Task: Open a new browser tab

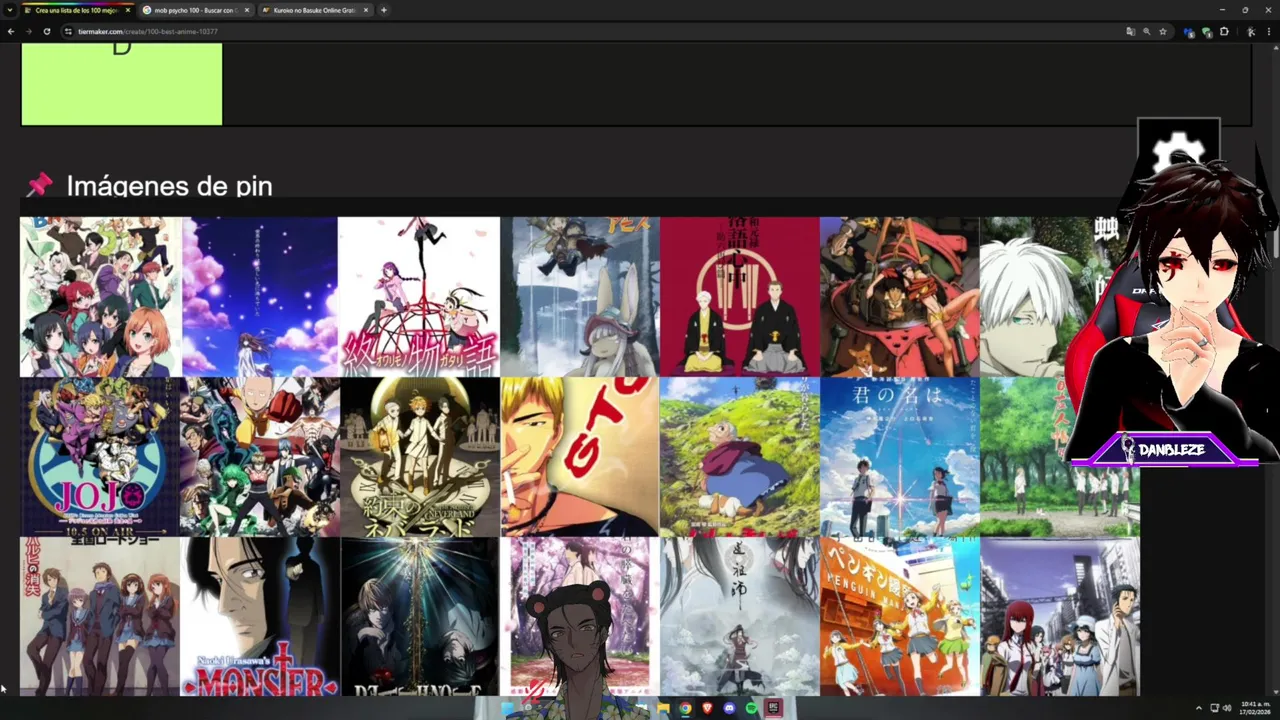Action: click(x=384, y=10)
